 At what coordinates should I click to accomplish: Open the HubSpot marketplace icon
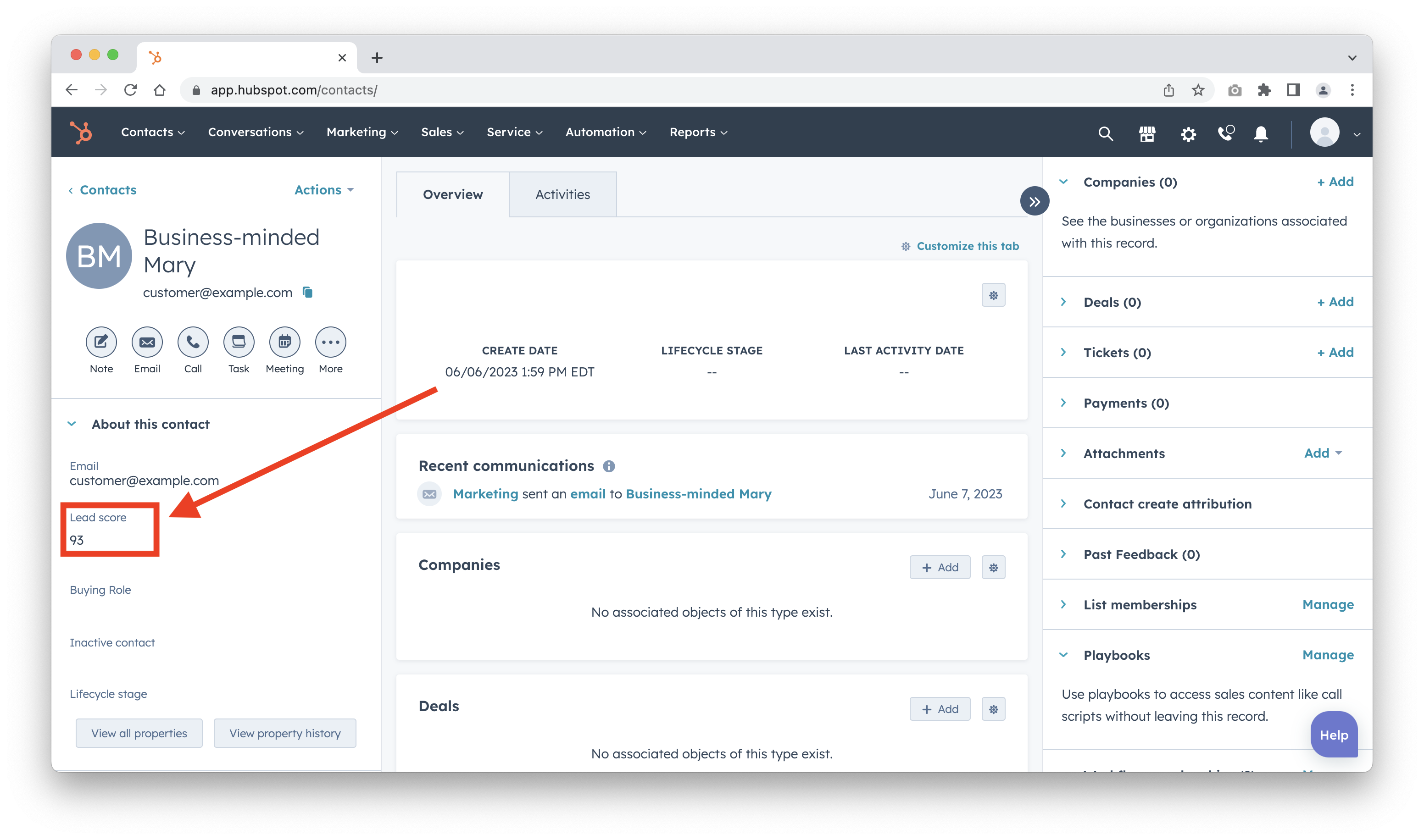pos(1147,133)
